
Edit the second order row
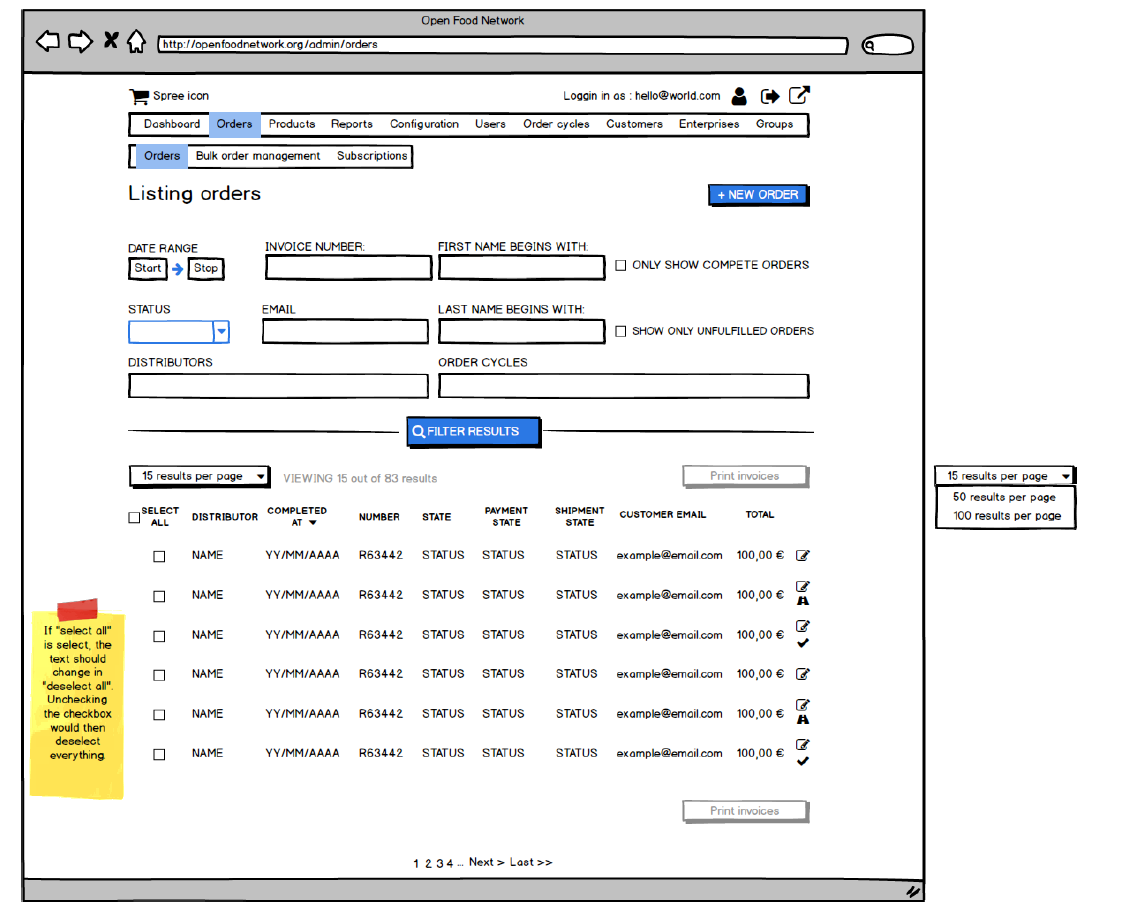803,587
